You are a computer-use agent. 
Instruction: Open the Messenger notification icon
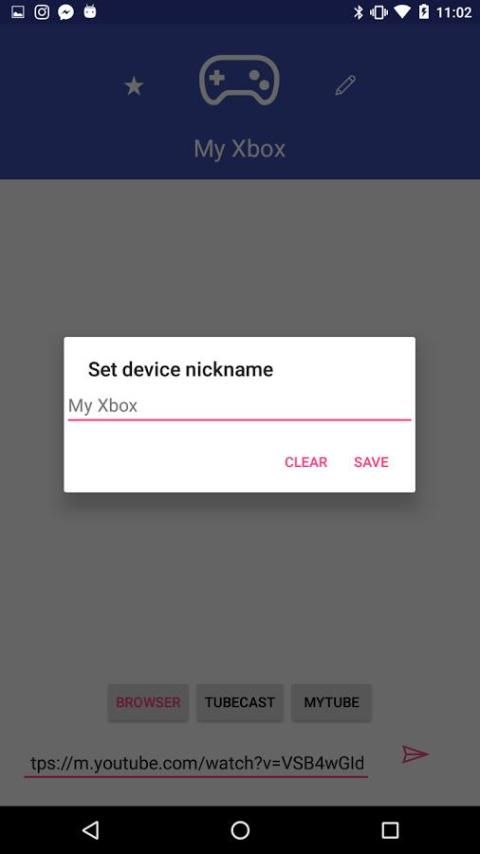pyautogui.click(x=66, y=12)
